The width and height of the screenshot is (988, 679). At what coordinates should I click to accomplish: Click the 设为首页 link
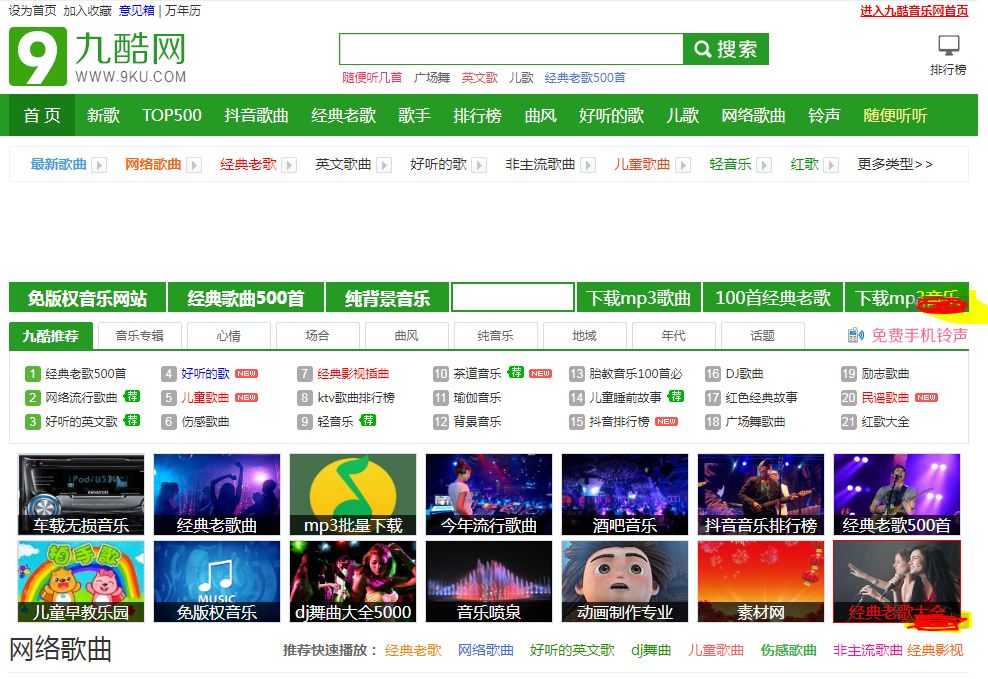(x=32, y=11)
